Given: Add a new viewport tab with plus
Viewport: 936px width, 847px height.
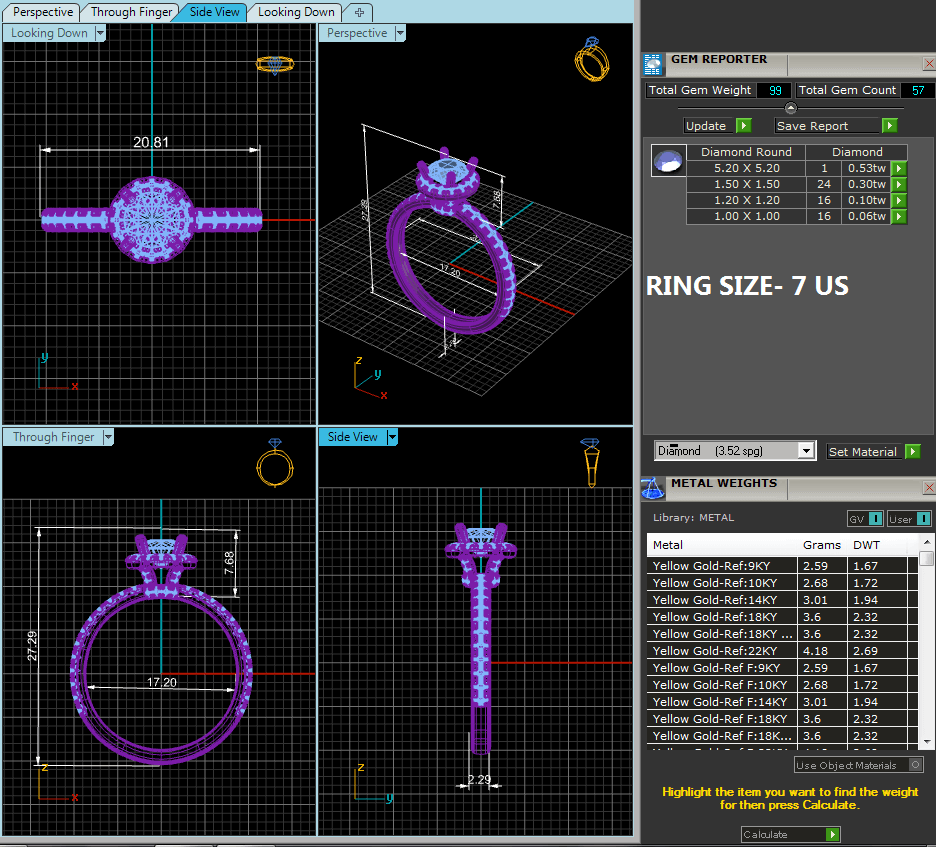Looking at the screenshot, I should pyautogui.click(x=359, y=12).
